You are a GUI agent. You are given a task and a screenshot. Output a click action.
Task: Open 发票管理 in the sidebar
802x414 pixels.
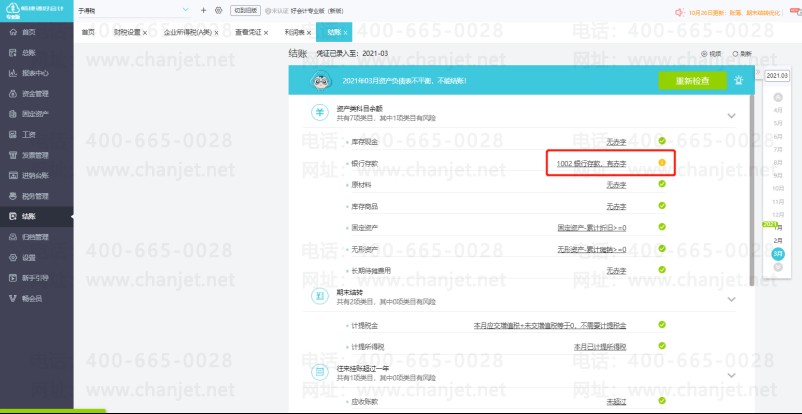34,154
